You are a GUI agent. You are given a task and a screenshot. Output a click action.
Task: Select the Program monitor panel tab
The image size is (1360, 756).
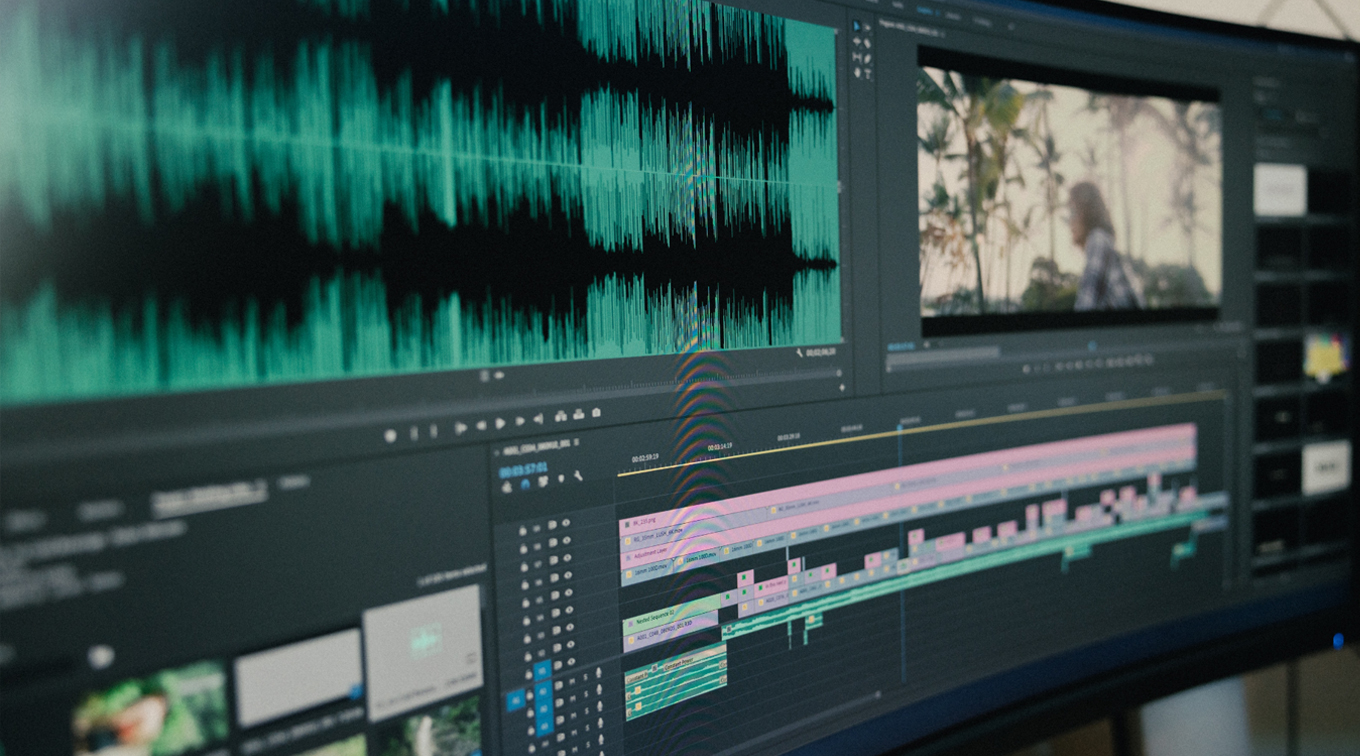click(x=909, y=28)
